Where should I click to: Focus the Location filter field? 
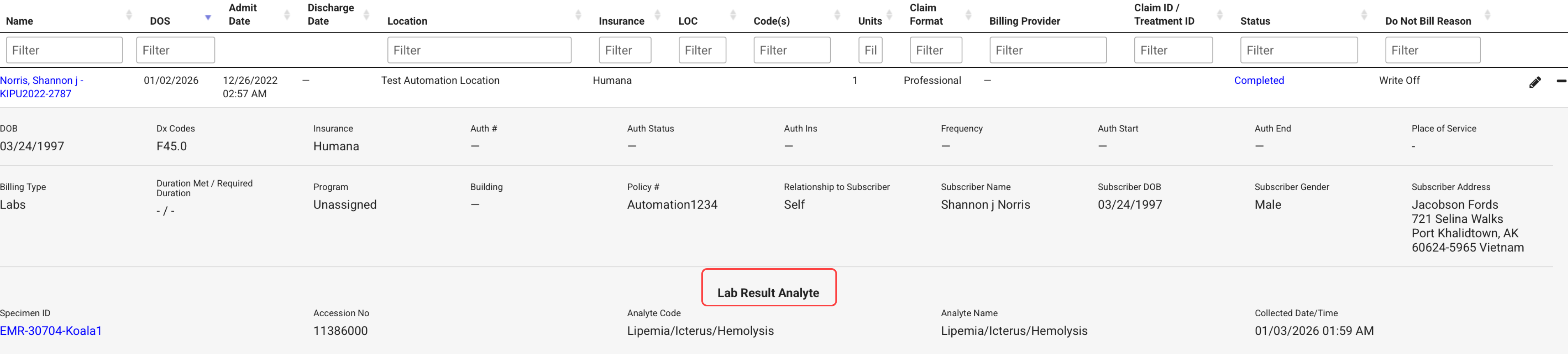coord(479,50)
